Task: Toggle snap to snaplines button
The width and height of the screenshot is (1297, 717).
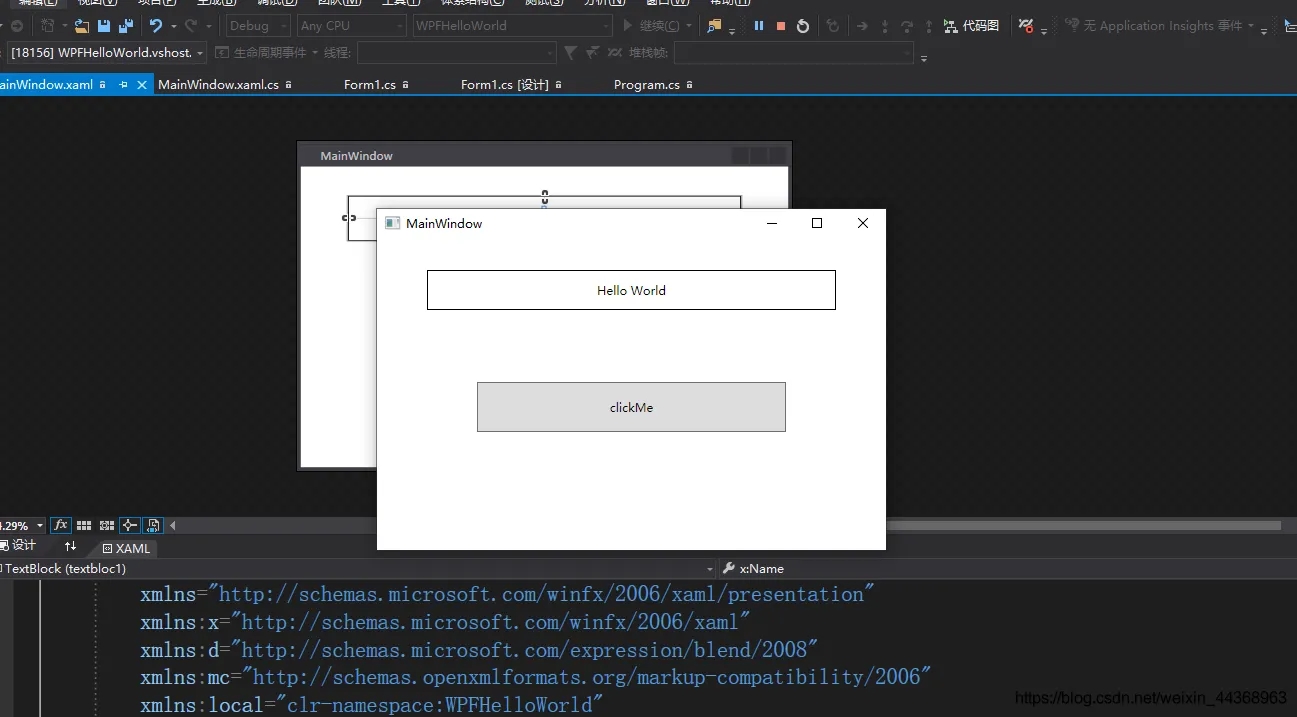Action: (x=130, y=525)
